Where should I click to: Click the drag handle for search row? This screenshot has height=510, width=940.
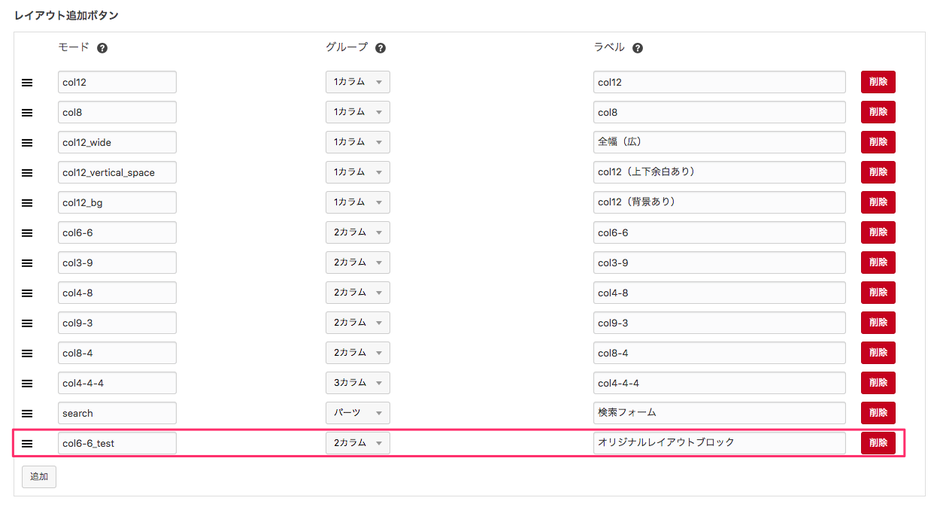pyautogui.click(x=27, y=413)
